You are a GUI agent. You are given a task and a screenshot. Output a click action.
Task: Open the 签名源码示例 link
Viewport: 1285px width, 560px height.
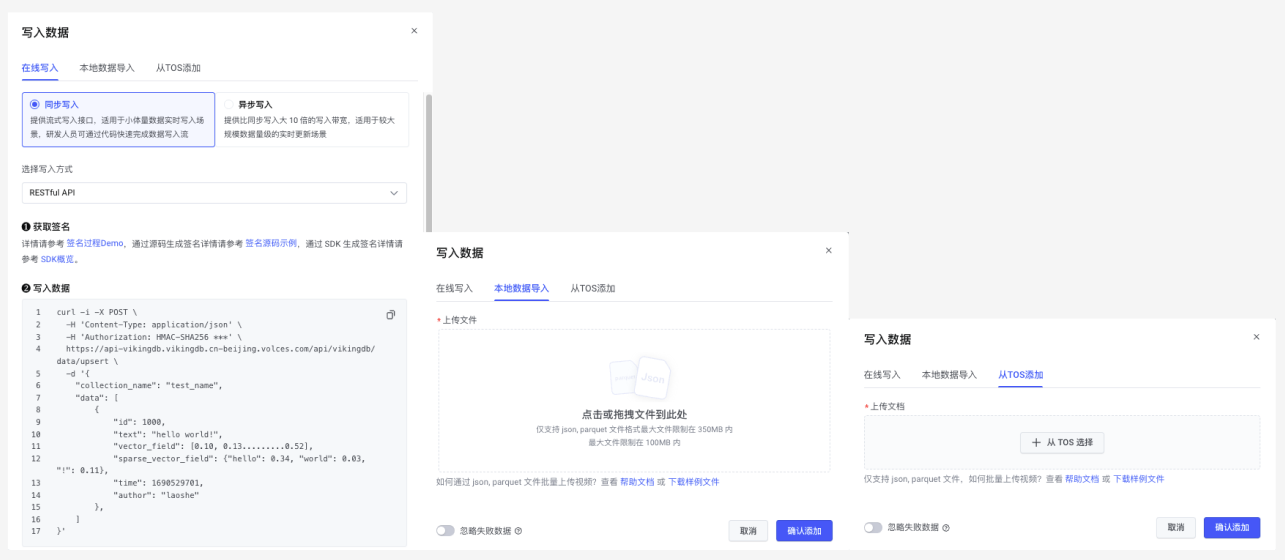click(271, 243)
